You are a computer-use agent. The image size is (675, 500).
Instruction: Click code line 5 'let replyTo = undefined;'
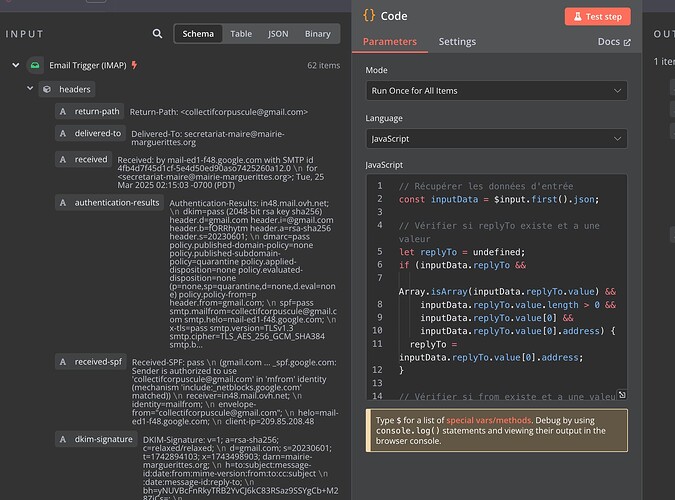(462, 252)
